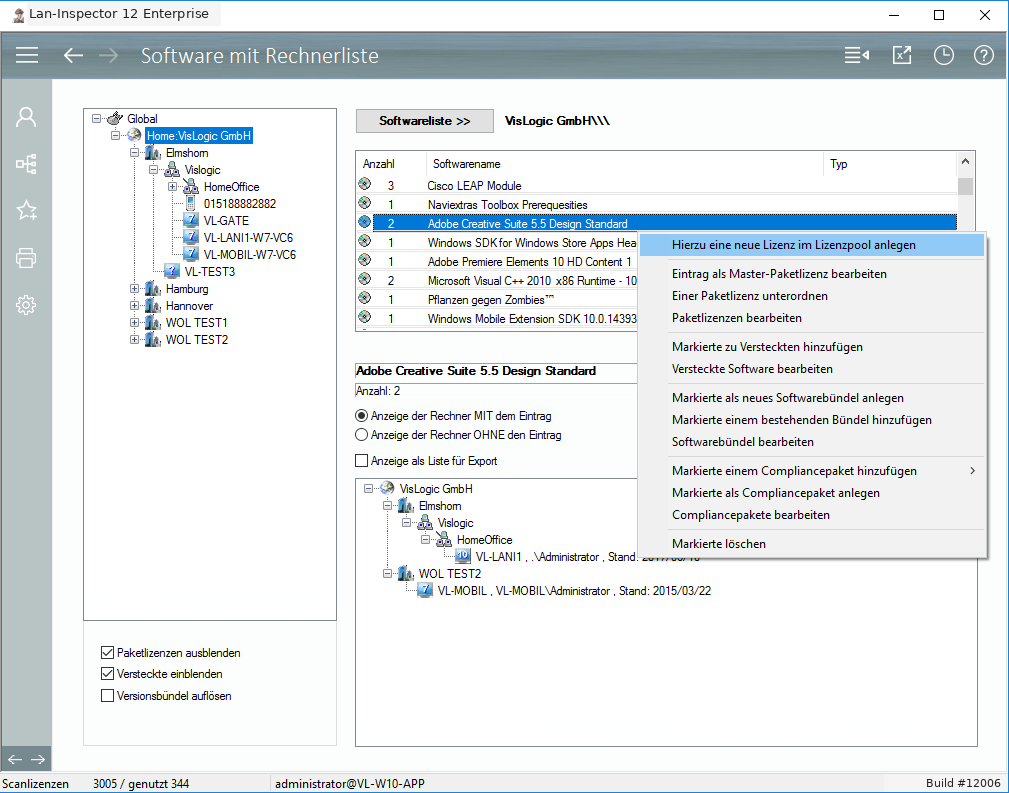Screen dimensions: 1009x793
Task: Expand the WOL TEST1 tree node
Action: 134,322
